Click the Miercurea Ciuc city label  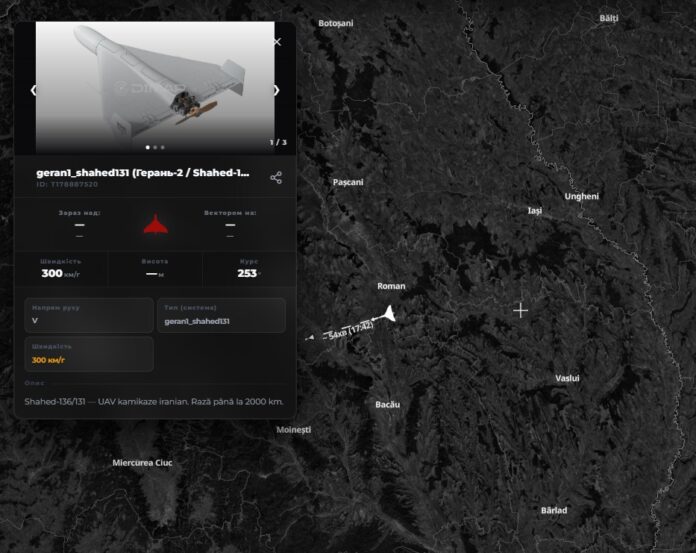click(x=142, y=462)
